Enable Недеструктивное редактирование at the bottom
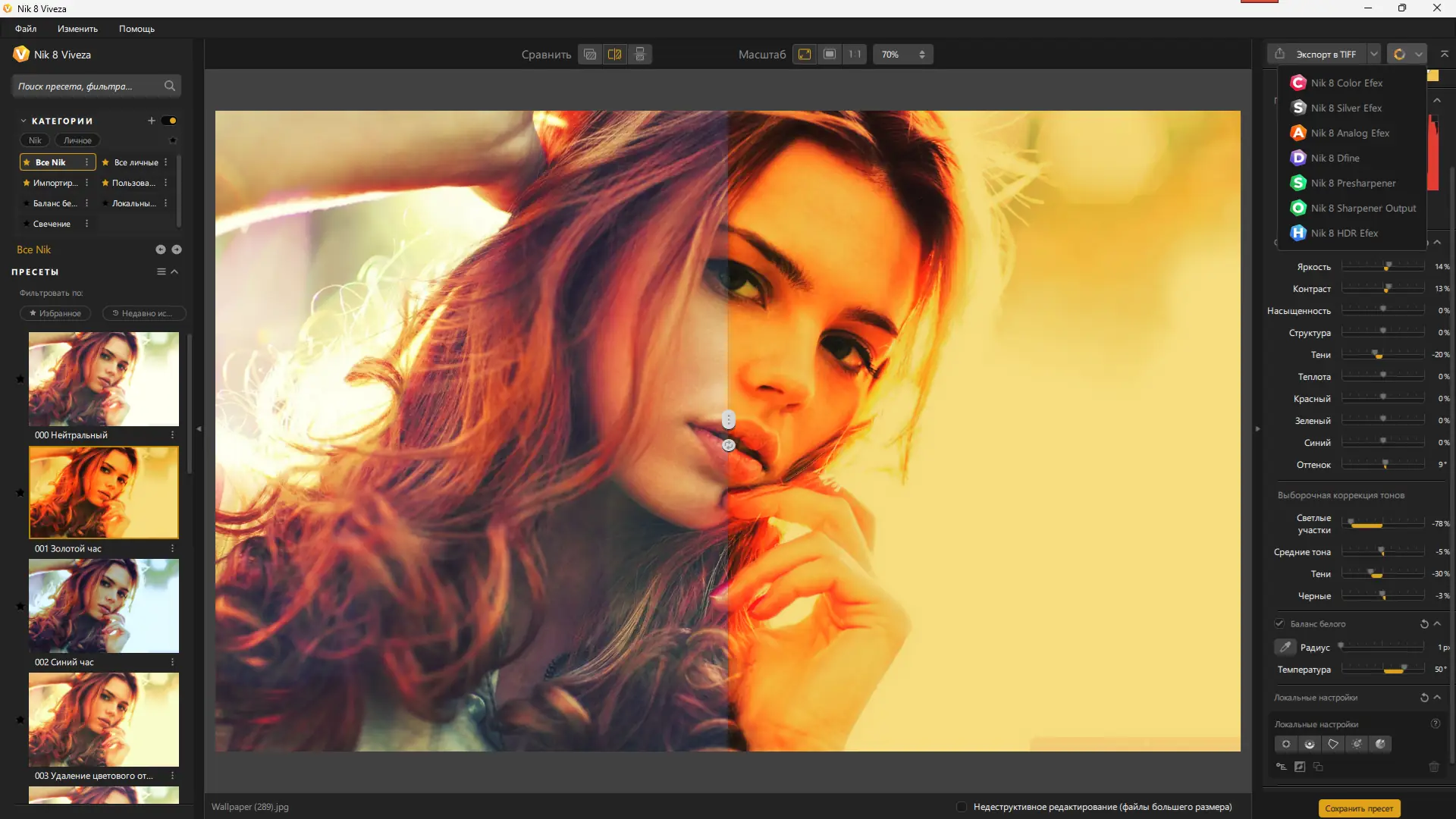This screenshot has width=1456, height=819. point(962,807)
